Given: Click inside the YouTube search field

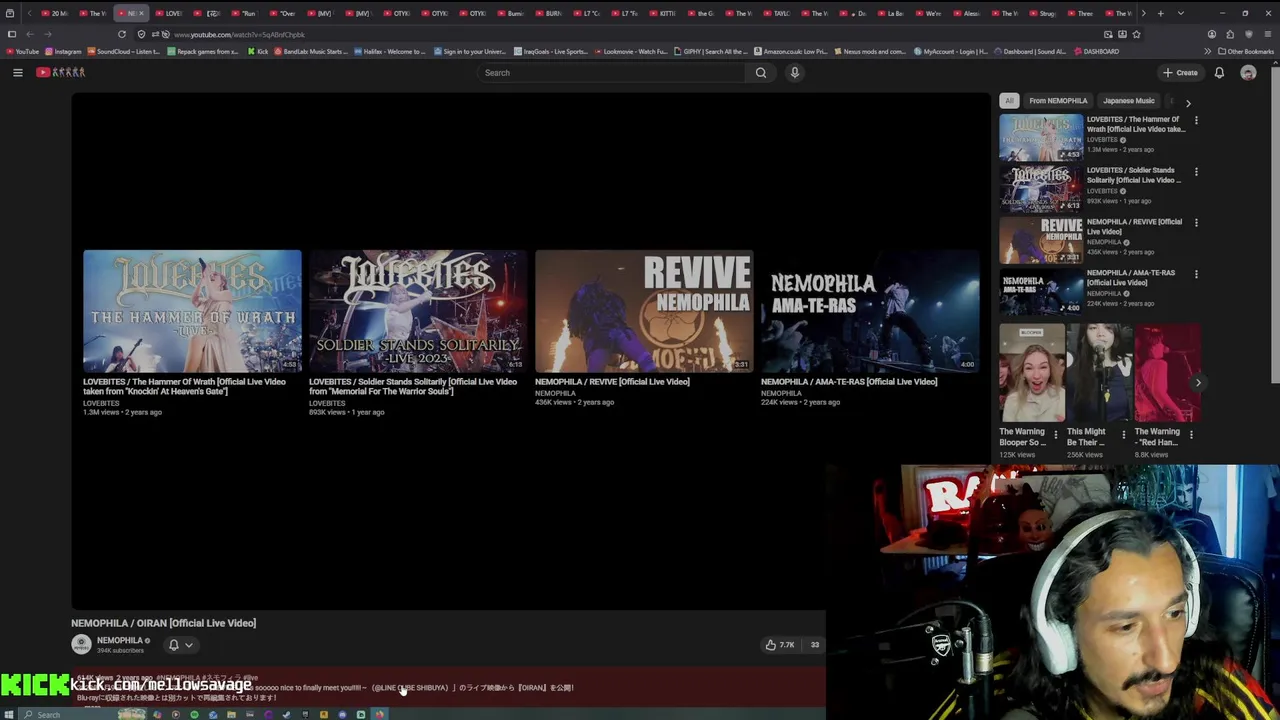Looking at the screenshot, I should tap(611, 73).
